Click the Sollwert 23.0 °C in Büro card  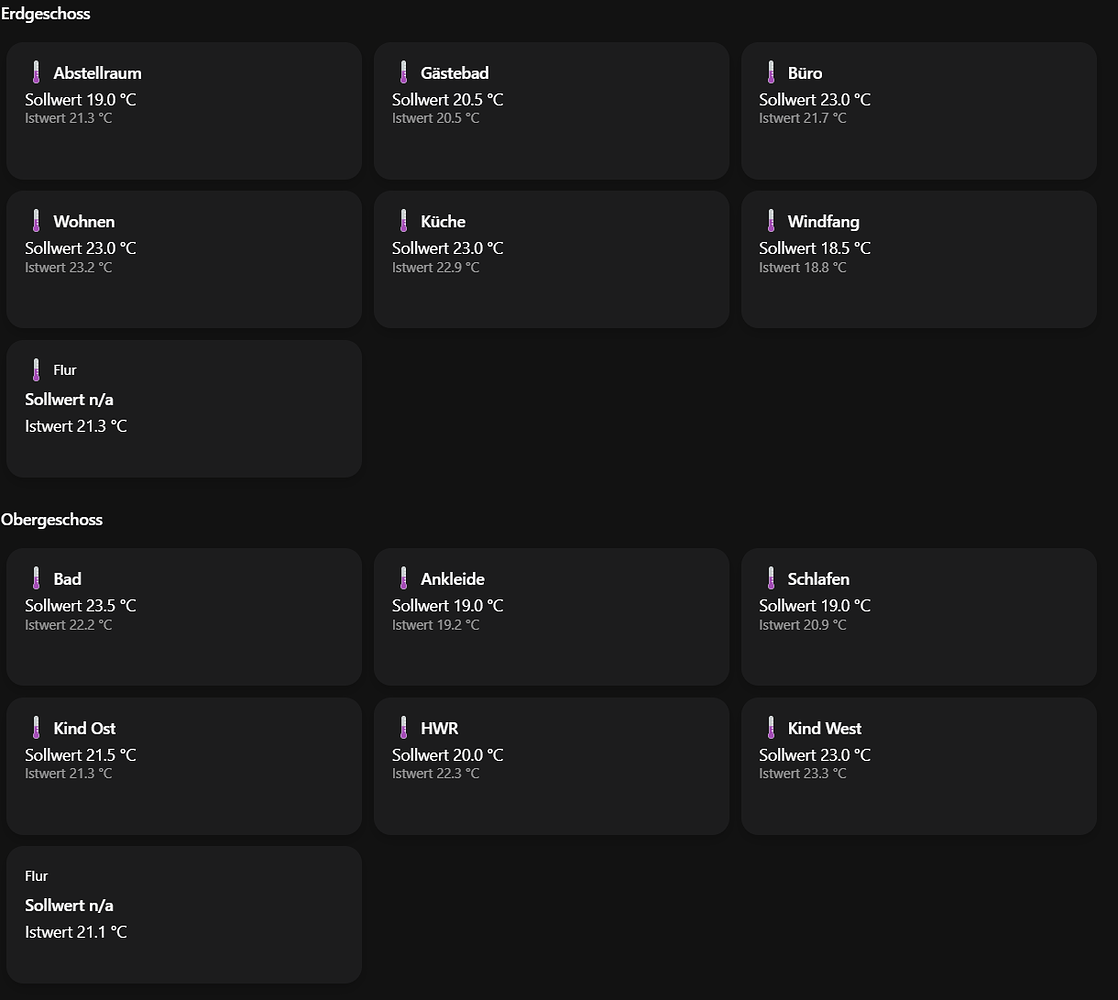(x=815, y=100)
